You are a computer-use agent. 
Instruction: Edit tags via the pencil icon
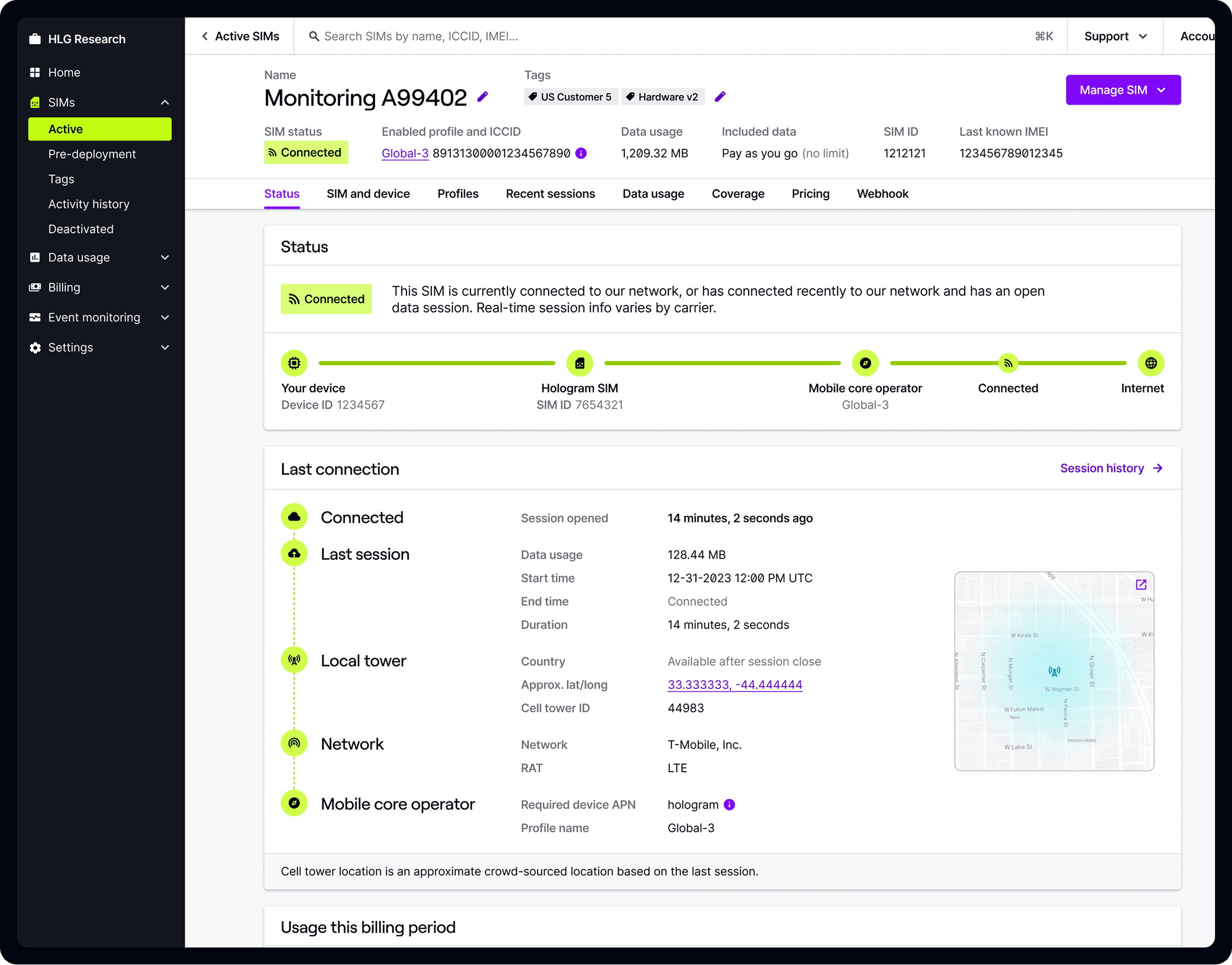point(720,97)
